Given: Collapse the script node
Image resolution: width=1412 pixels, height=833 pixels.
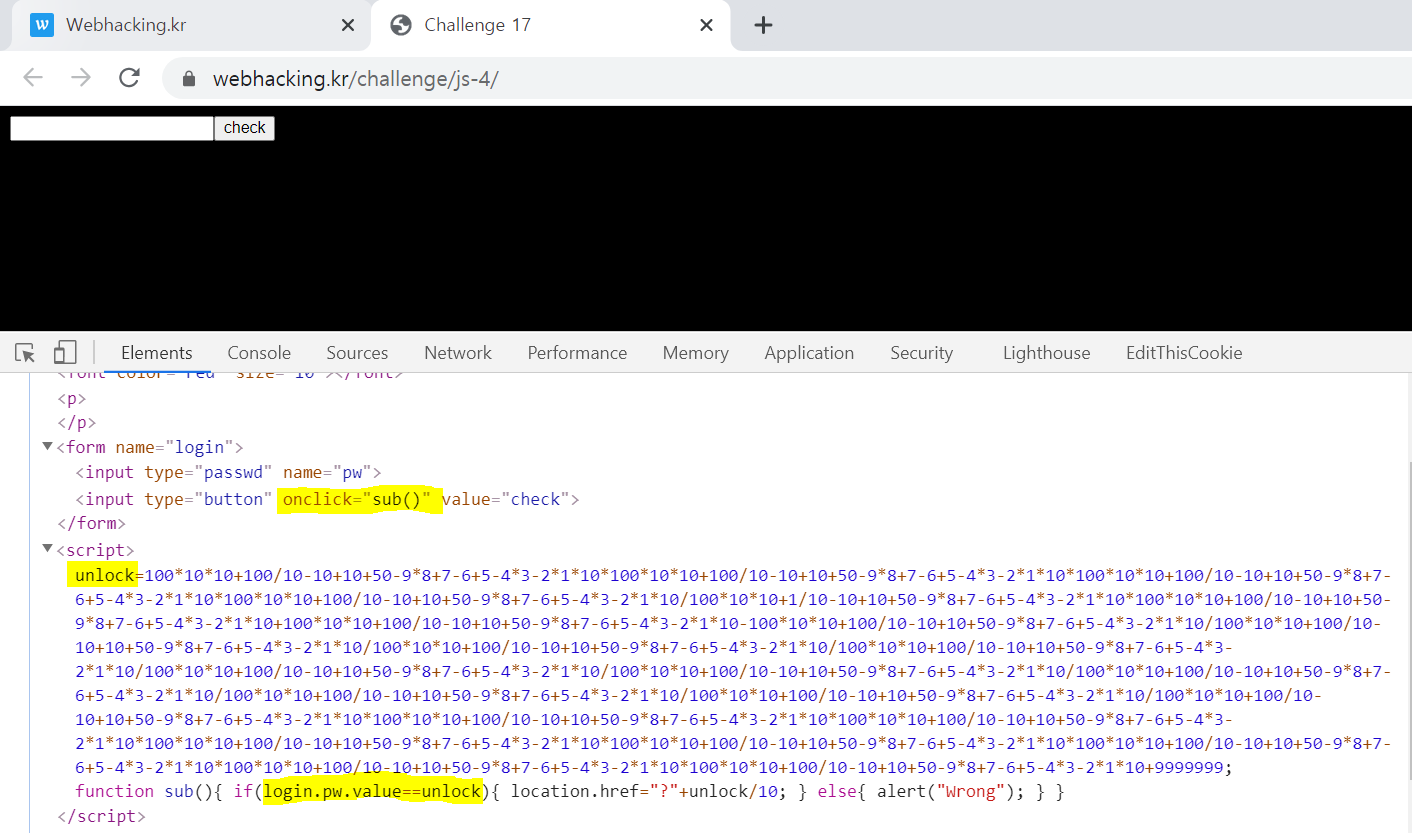Looking at the screenshot, I should [x=47, y=549].
